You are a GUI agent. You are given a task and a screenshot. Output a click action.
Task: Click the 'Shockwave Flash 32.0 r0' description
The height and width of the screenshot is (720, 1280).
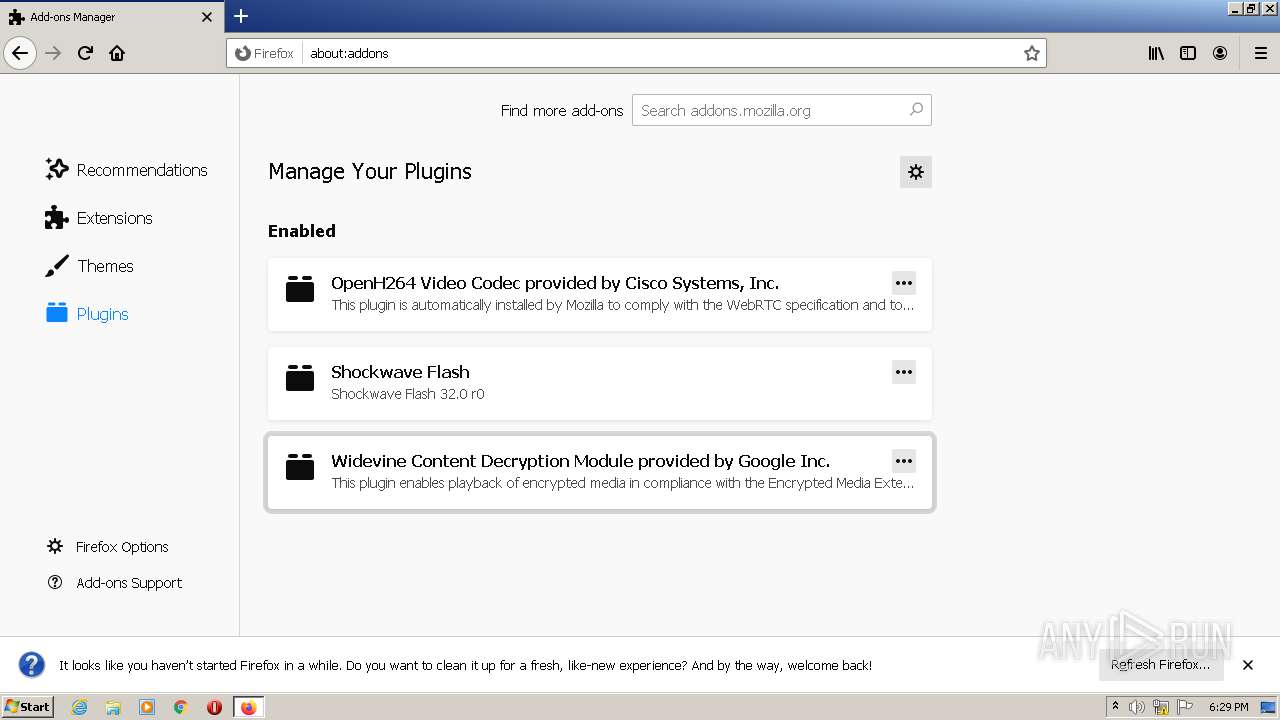tap(408, 394)
